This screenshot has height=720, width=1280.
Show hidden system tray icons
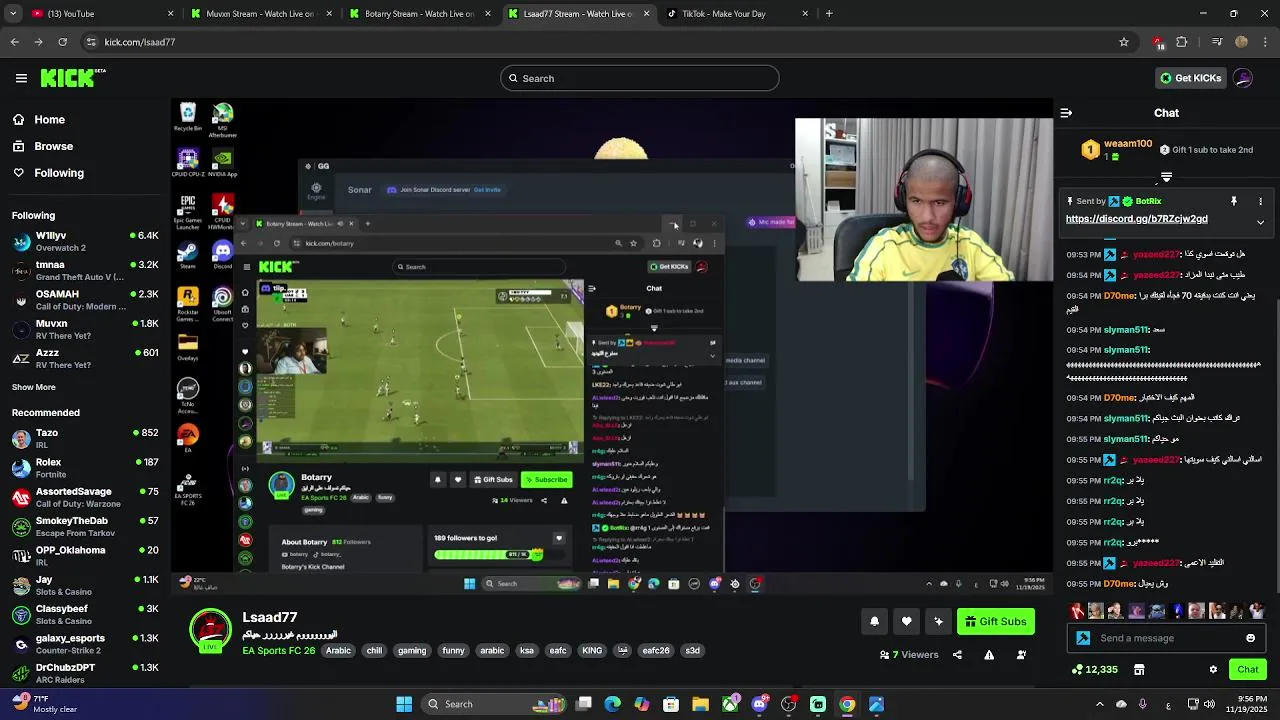click(x=1100, y=704)
